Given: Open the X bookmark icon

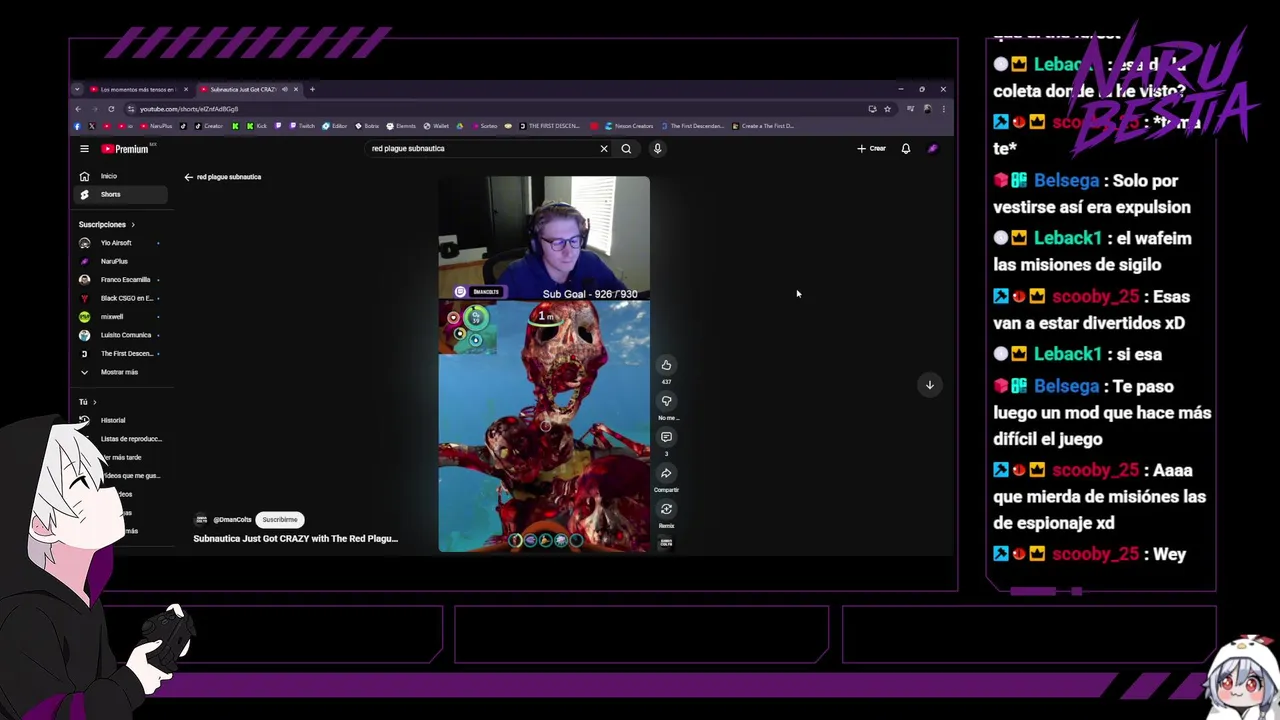Looking at the screenshot, I should tap(92, 126).
